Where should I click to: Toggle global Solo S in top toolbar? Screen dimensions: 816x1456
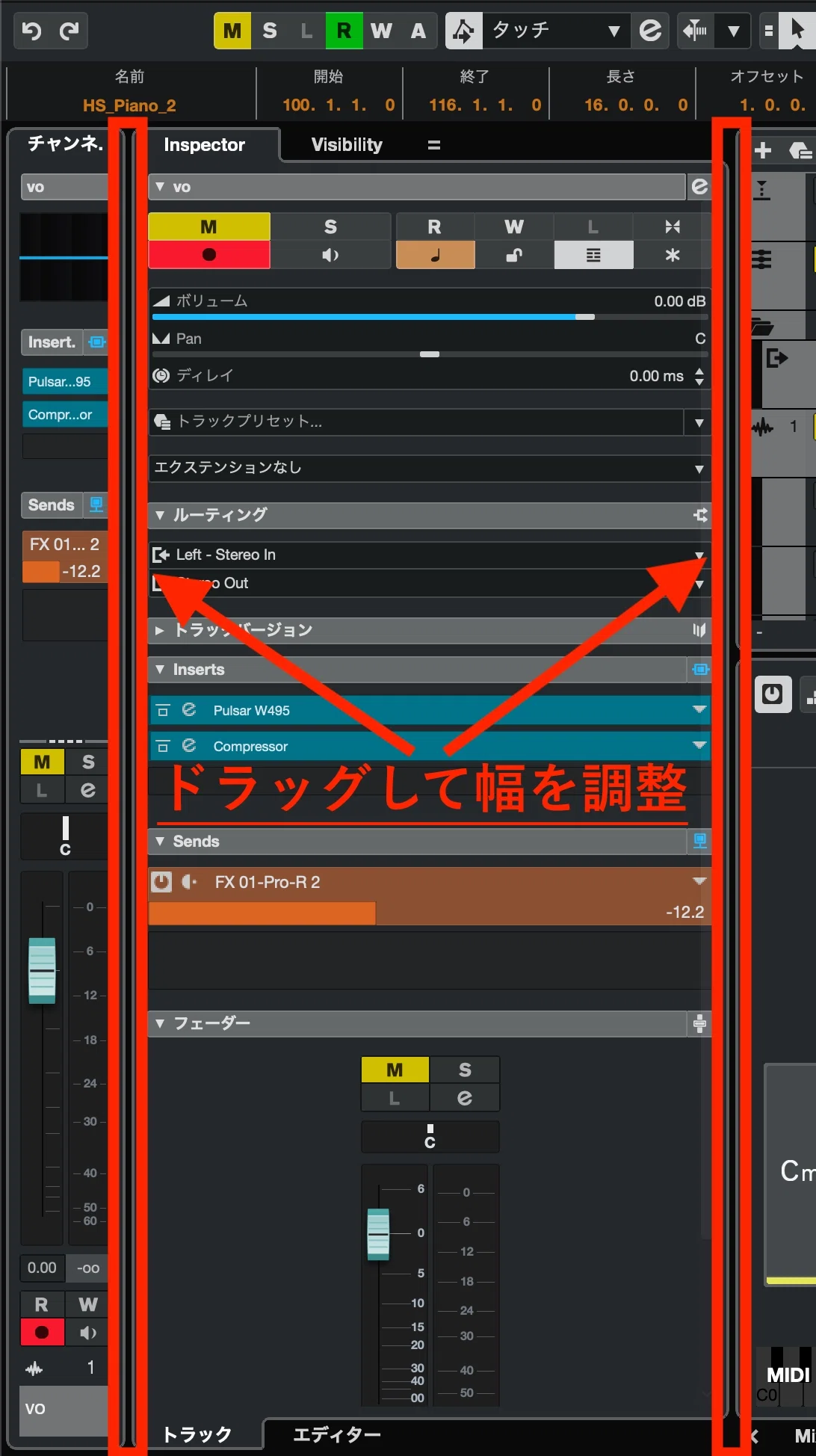coord(270,31)
